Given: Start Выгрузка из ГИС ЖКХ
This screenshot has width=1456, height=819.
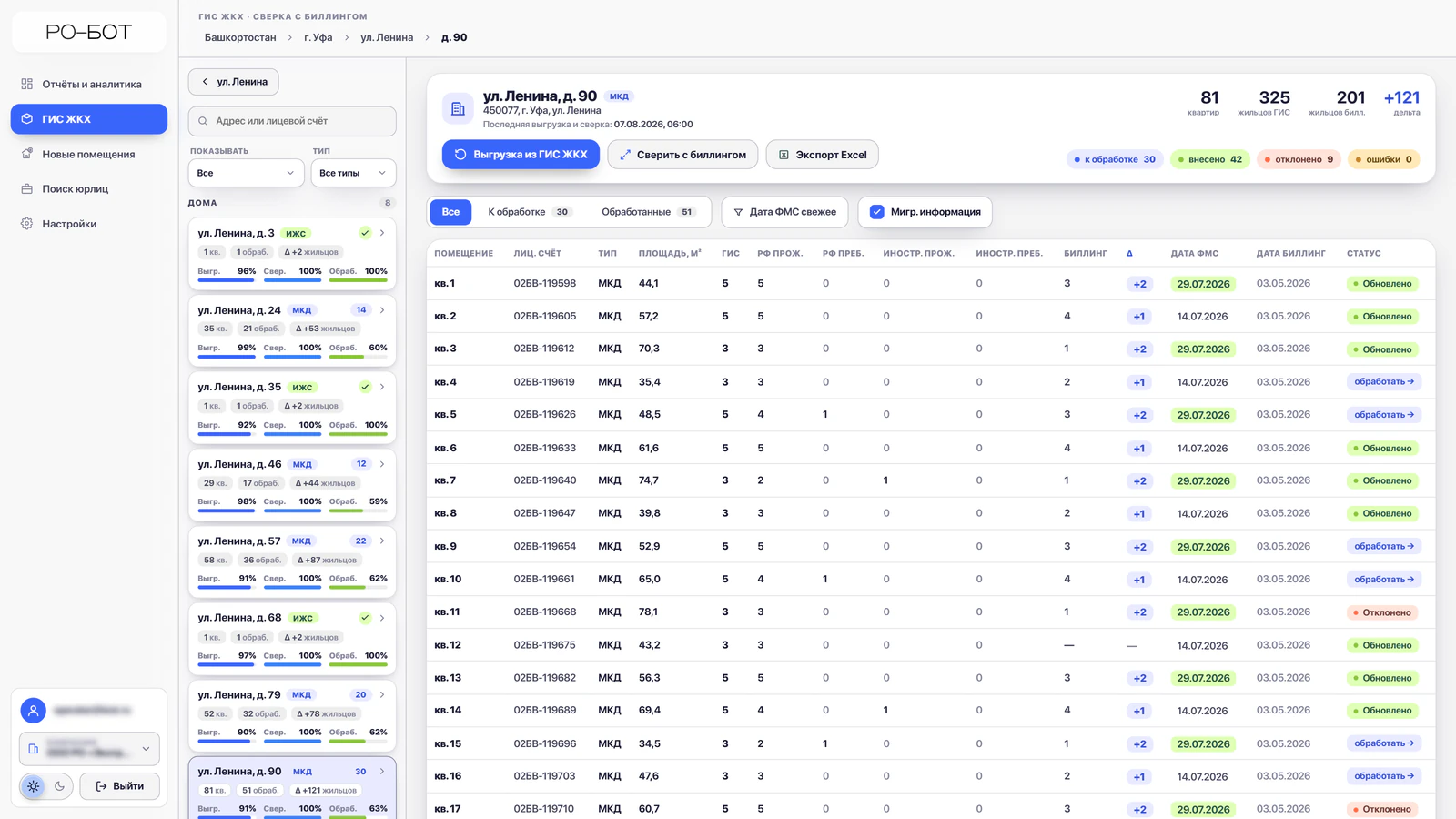Looking at the screenshot, I should point(521,155).
